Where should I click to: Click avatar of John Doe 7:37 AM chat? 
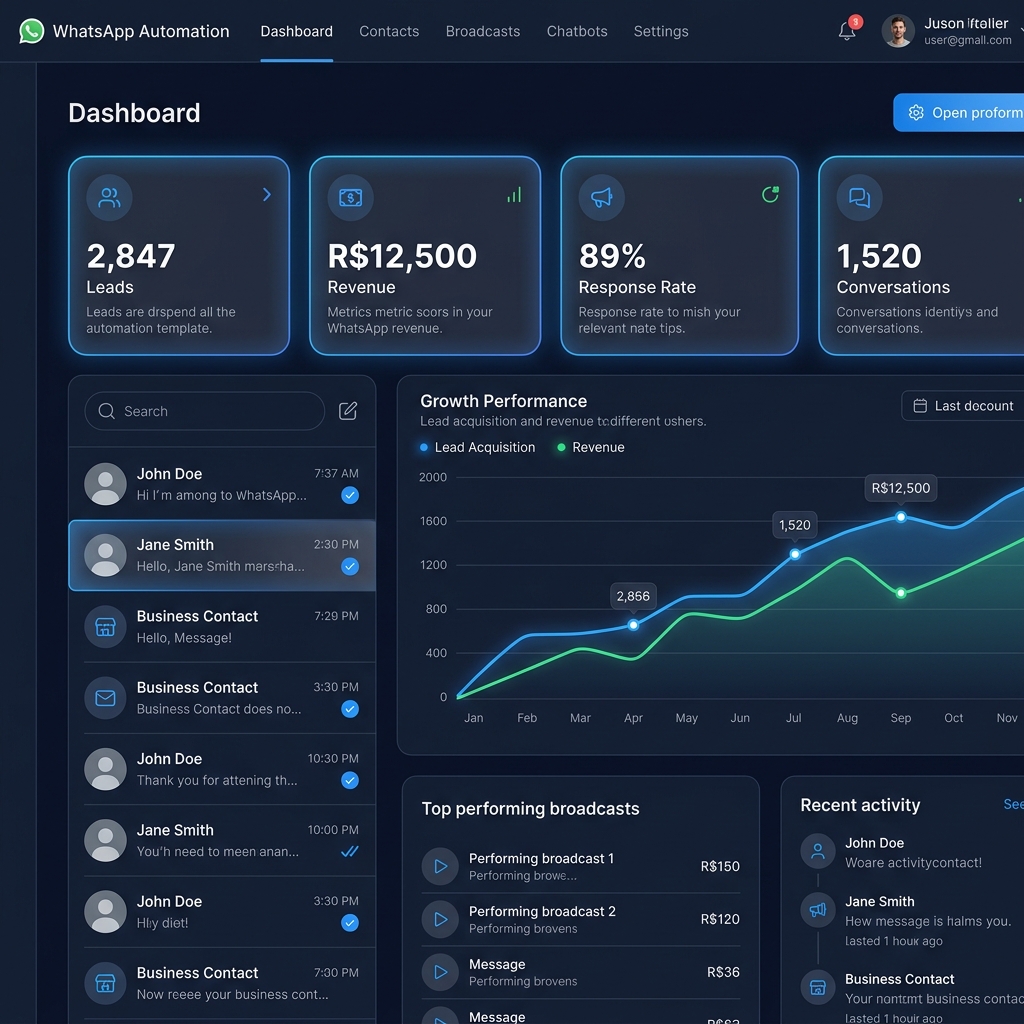105,484
